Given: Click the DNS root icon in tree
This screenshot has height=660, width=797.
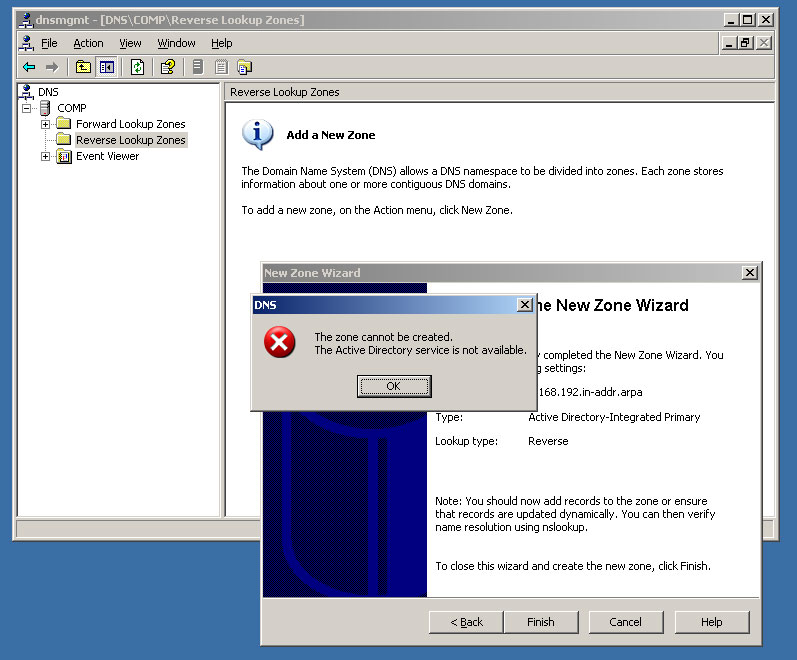Looking at the screenshot, I should (x=26, y=92).
